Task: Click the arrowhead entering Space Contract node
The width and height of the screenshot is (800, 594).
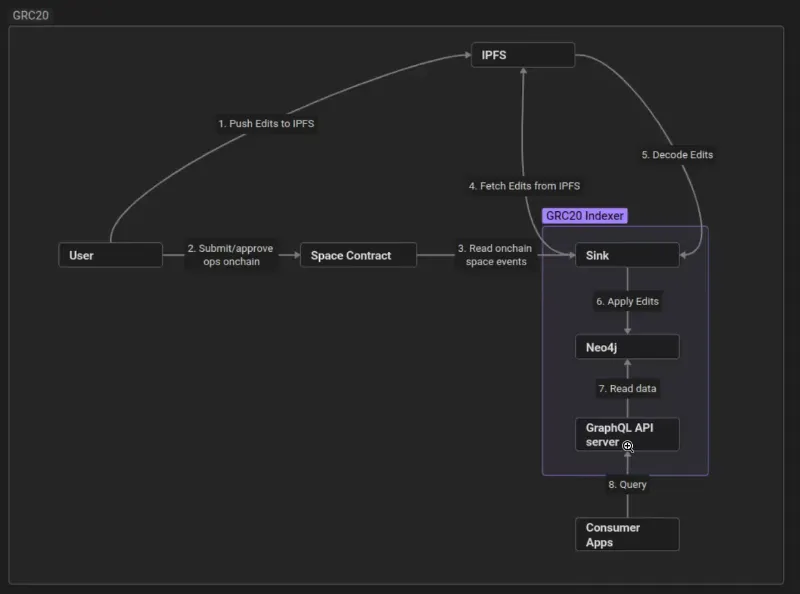Action: click(x=296, y=255)
